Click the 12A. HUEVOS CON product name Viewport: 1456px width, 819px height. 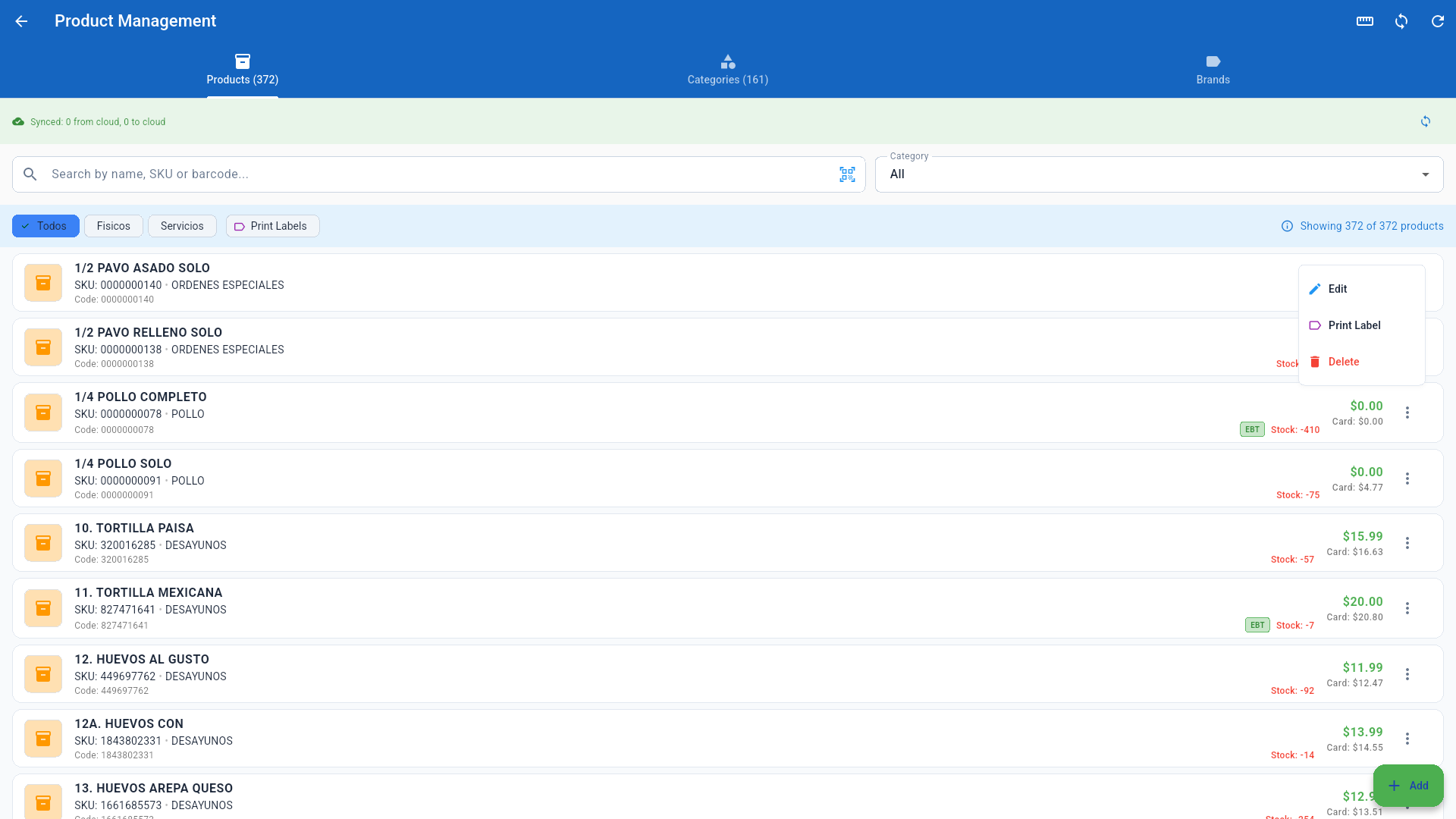coord(129,723)
